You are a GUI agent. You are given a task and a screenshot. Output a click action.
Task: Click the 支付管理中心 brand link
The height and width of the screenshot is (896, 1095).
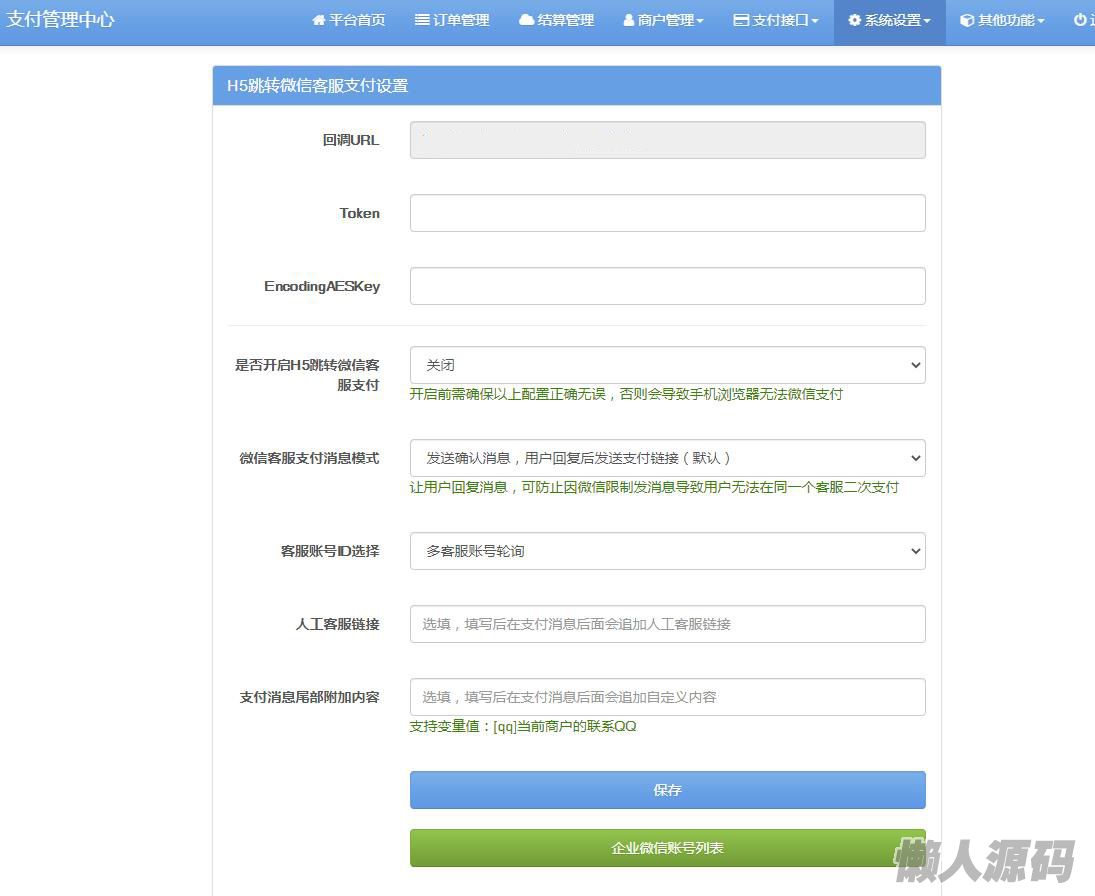[61, 19]
